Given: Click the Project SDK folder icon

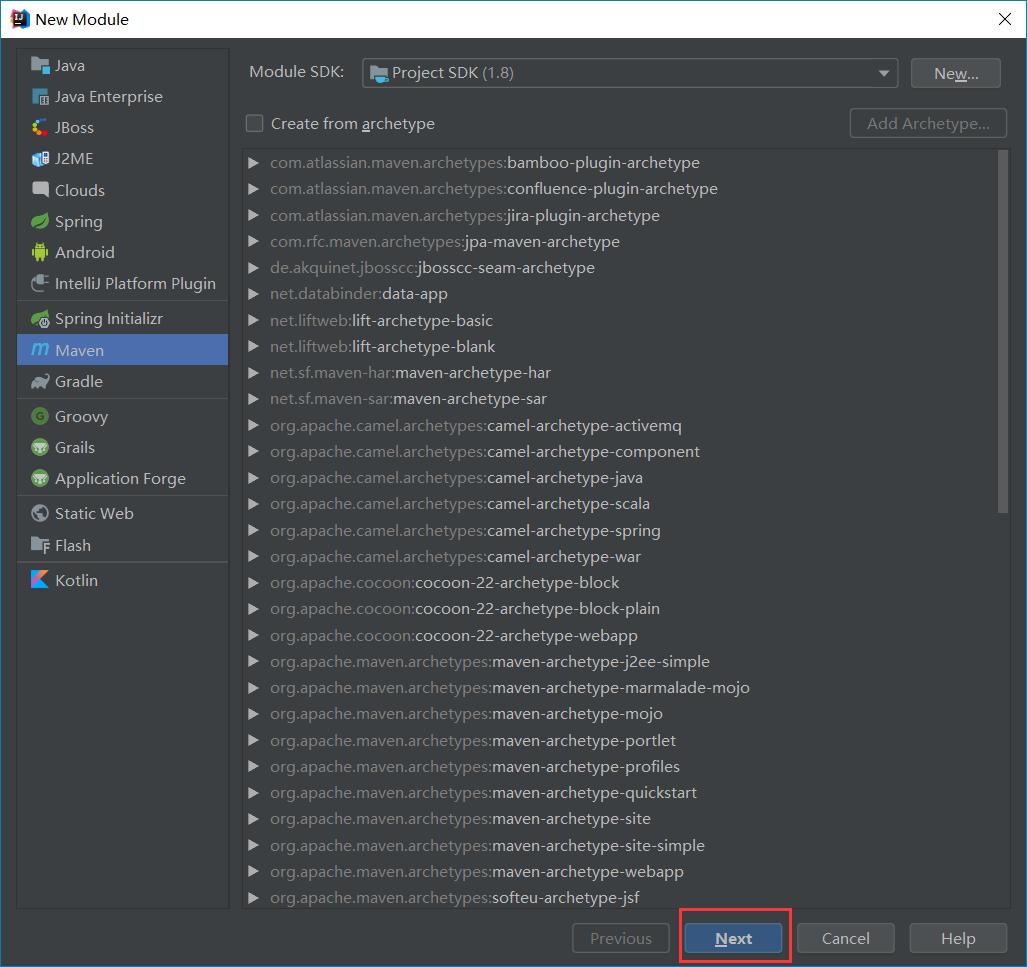Looking at the screenshot, I should tap(379, 73).
